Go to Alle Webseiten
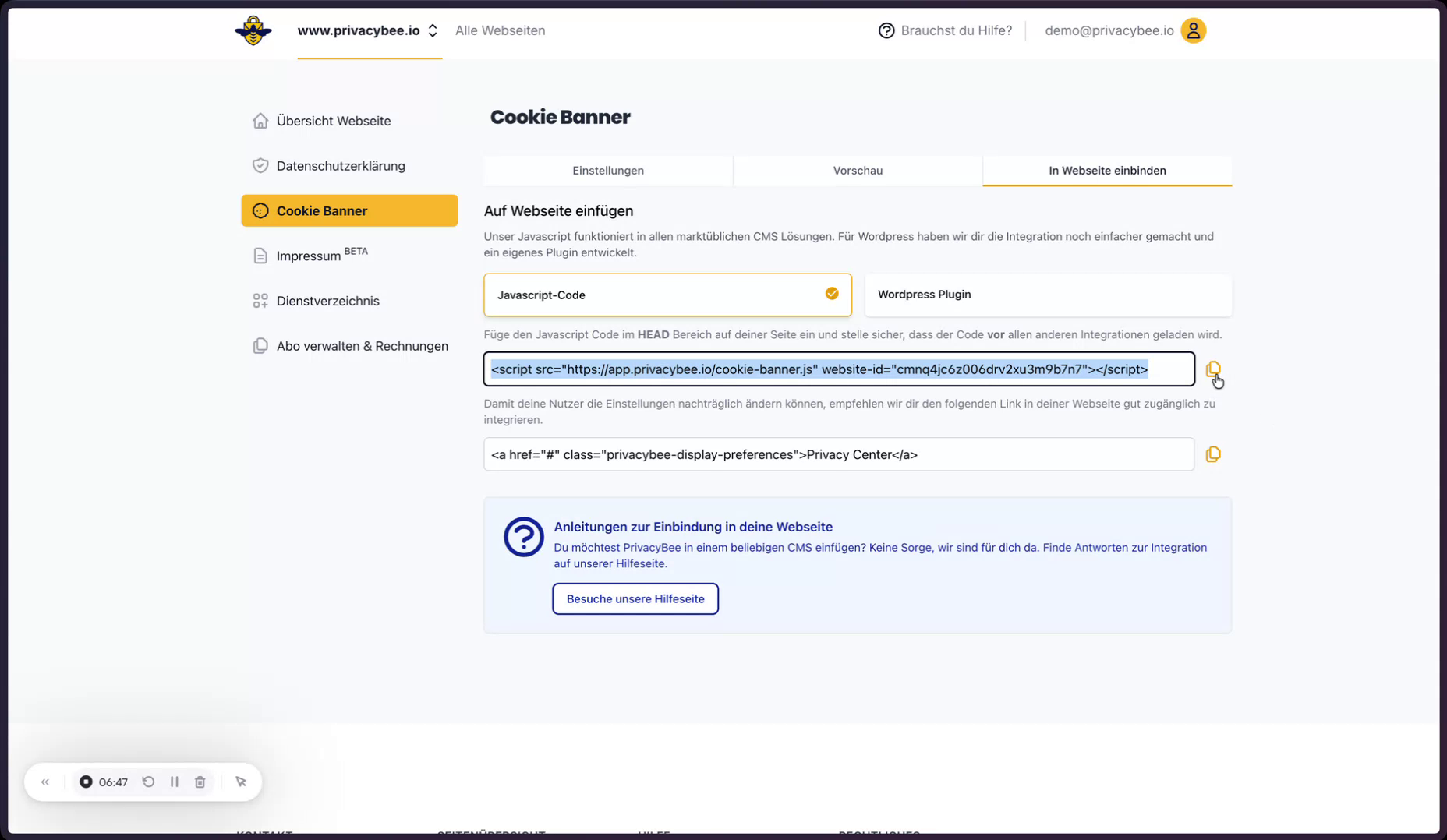The width and height of the screenshot is (1447, 840). pyautogui.click(x=500, y=30)
